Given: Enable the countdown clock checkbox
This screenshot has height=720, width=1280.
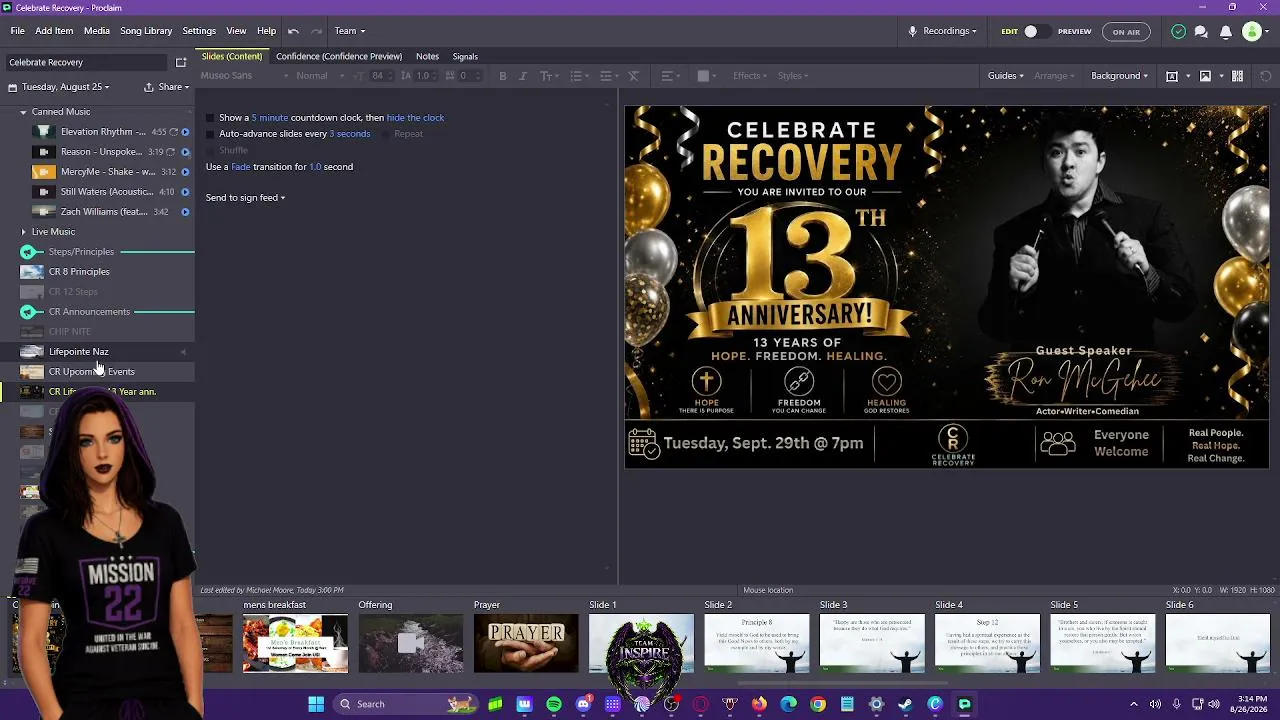Looking at the screenshot, I should point(210,118).
